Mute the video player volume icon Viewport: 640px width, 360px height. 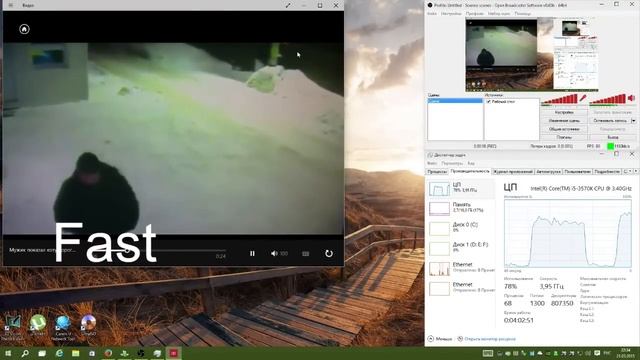coord(274,253)
